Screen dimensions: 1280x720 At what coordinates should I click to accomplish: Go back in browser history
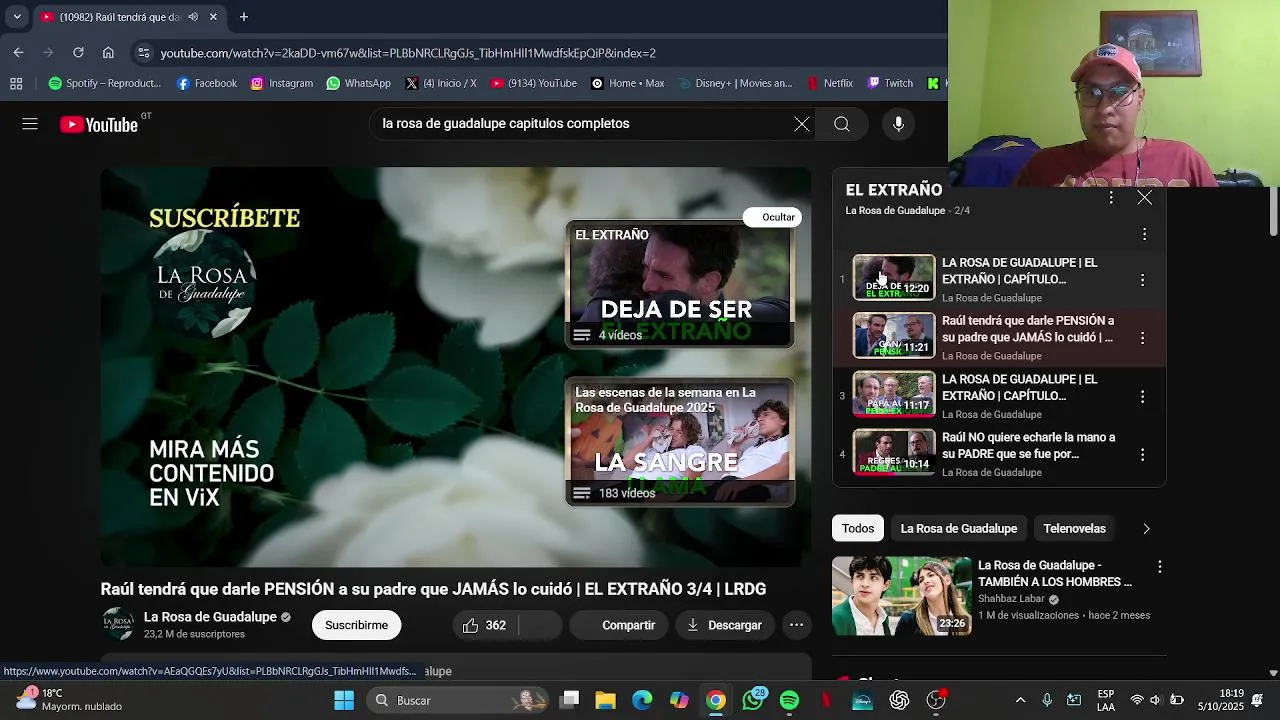18,53
